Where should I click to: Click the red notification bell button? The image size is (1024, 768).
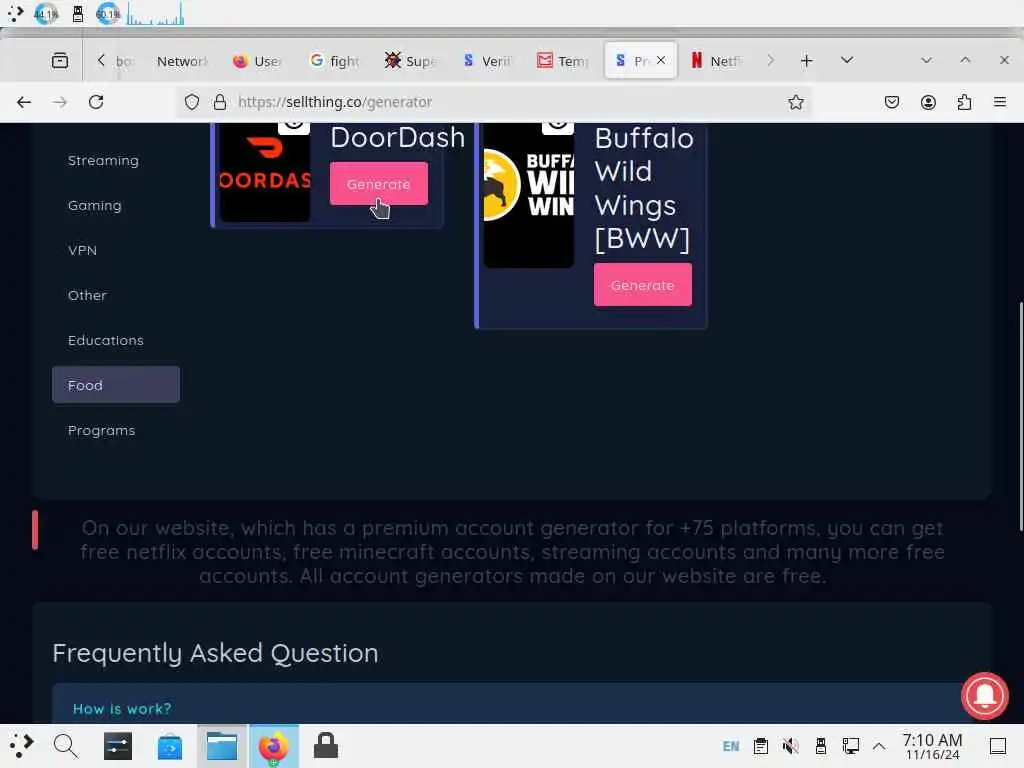coord(985,696)
